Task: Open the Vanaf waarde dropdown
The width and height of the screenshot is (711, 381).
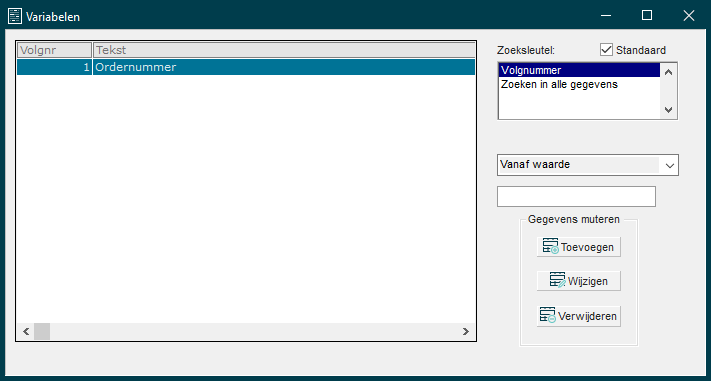Action: pyautogui.click(x=670, y=165)
